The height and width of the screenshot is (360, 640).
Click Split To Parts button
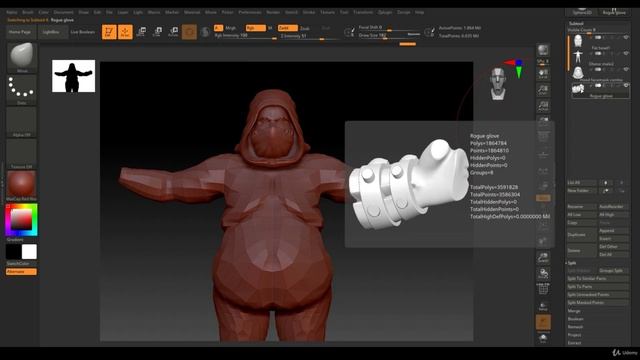[598, 287]
